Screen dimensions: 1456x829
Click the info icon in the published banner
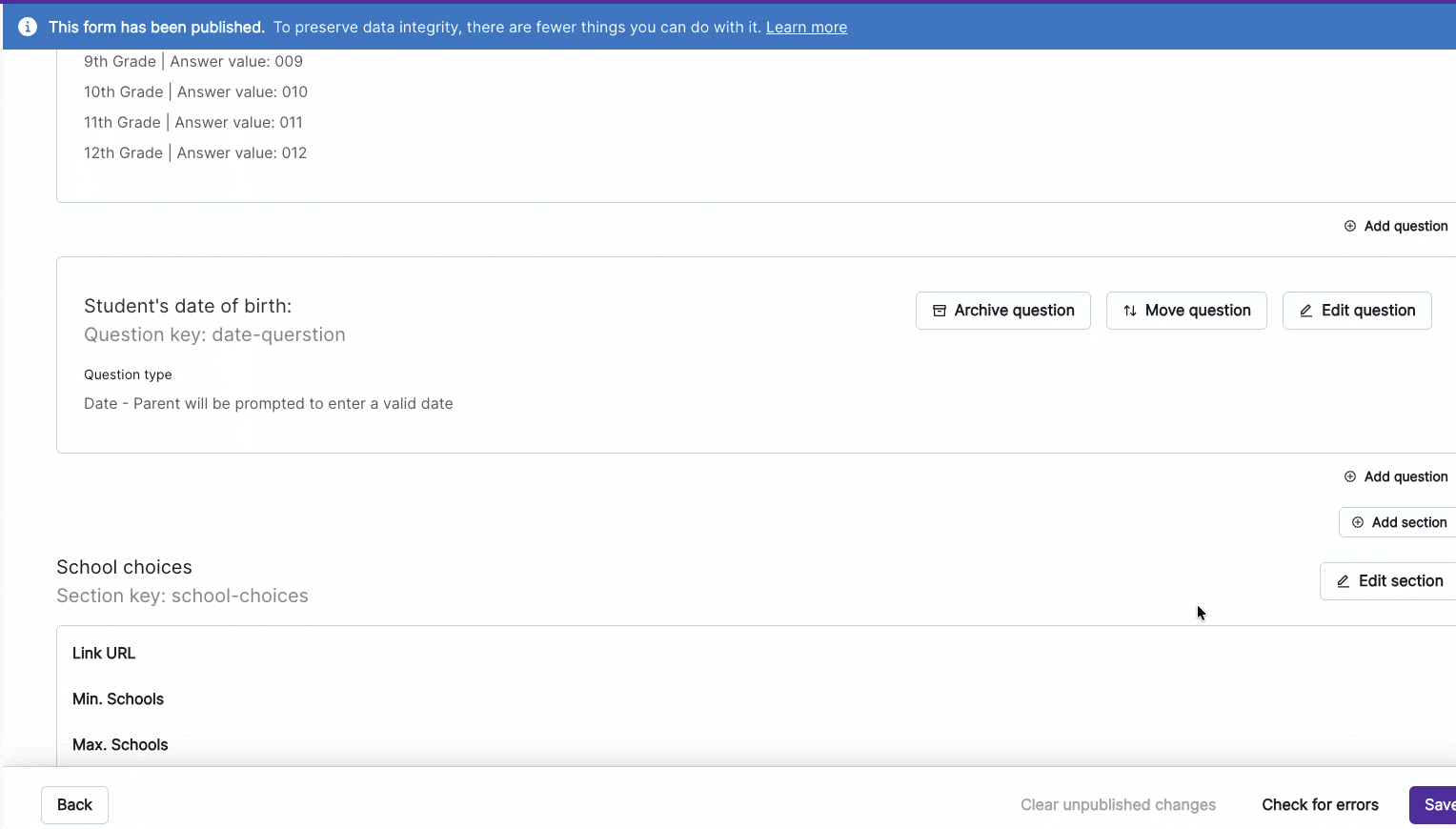[28, 27]
